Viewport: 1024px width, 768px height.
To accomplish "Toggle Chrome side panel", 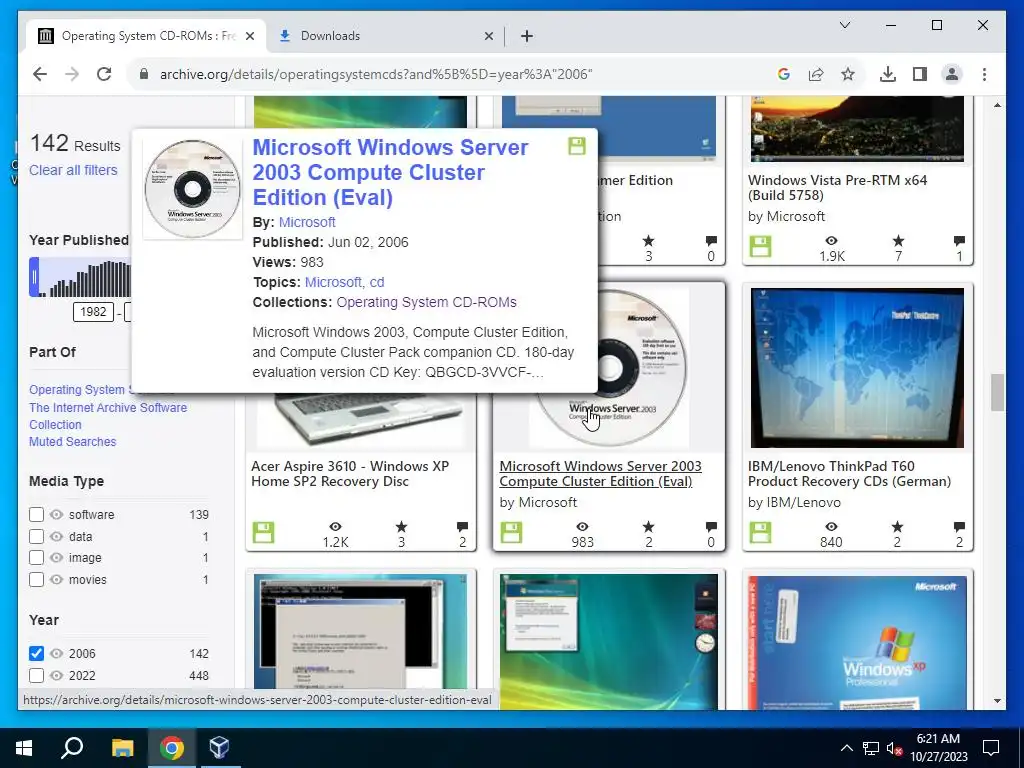I will coord(920,74).
